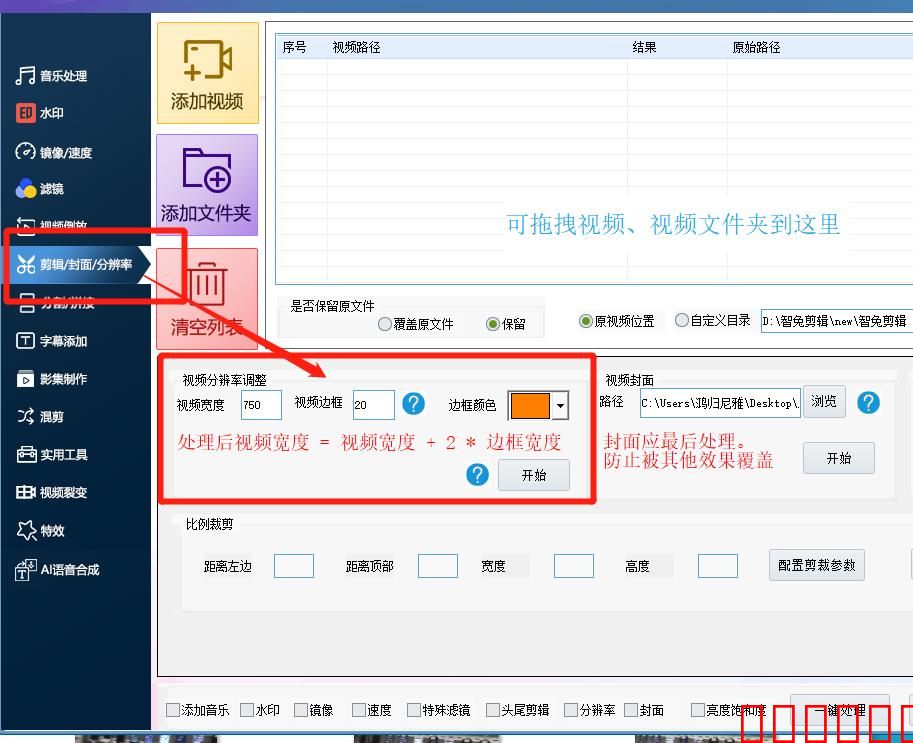913x743 pixels.
Task: Open the 边框颜色 dropdown arrow
Action: (560, 406)
